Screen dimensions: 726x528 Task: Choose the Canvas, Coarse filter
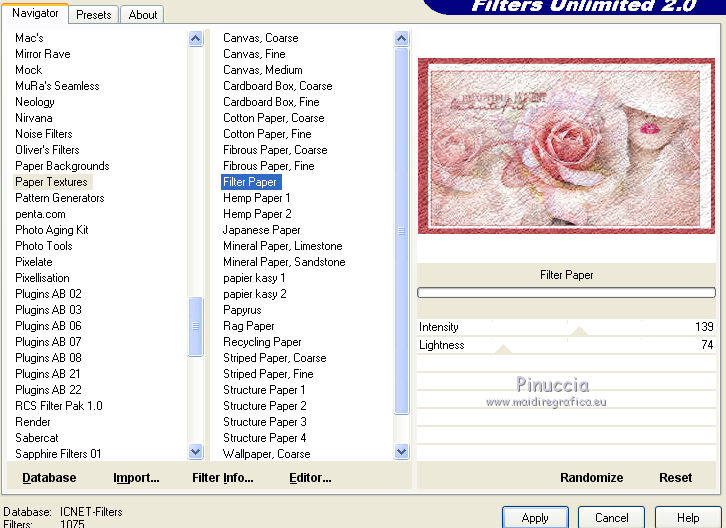pyautogui.click(x=260, y=38)
